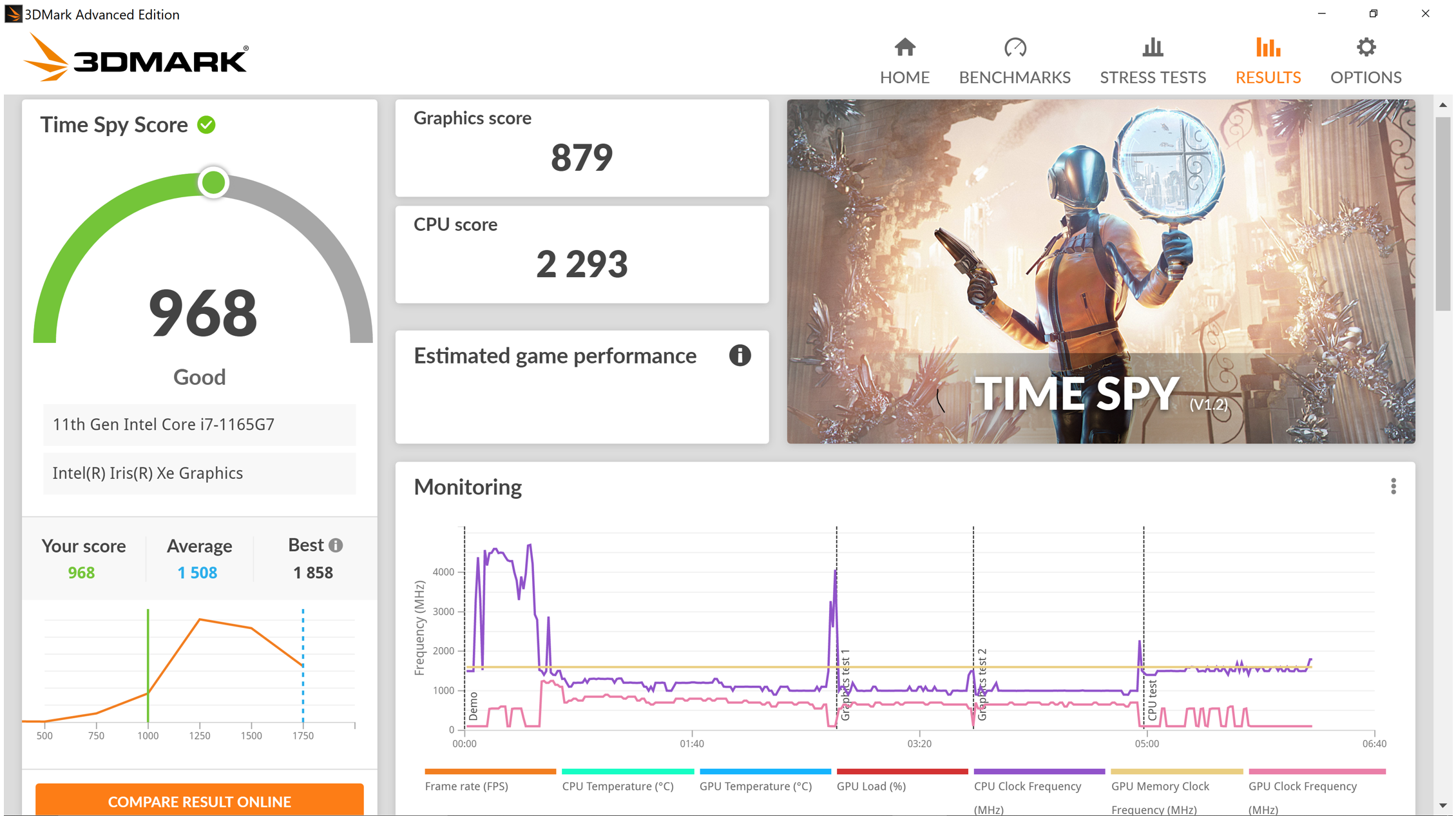Screen dimensions: 1456x816
Task: Click the Time Spy artwork thumbnail
Action: (x=1100, y=271)
